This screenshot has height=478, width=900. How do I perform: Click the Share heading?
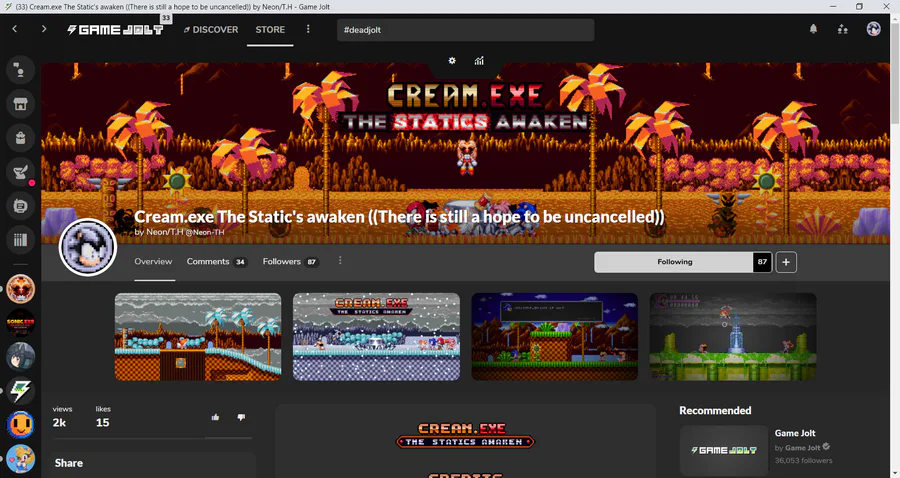tap(69, 463)
